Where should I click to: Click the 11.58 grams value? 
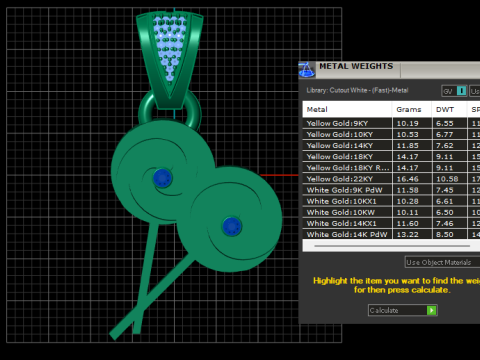(x=407, y=190)
